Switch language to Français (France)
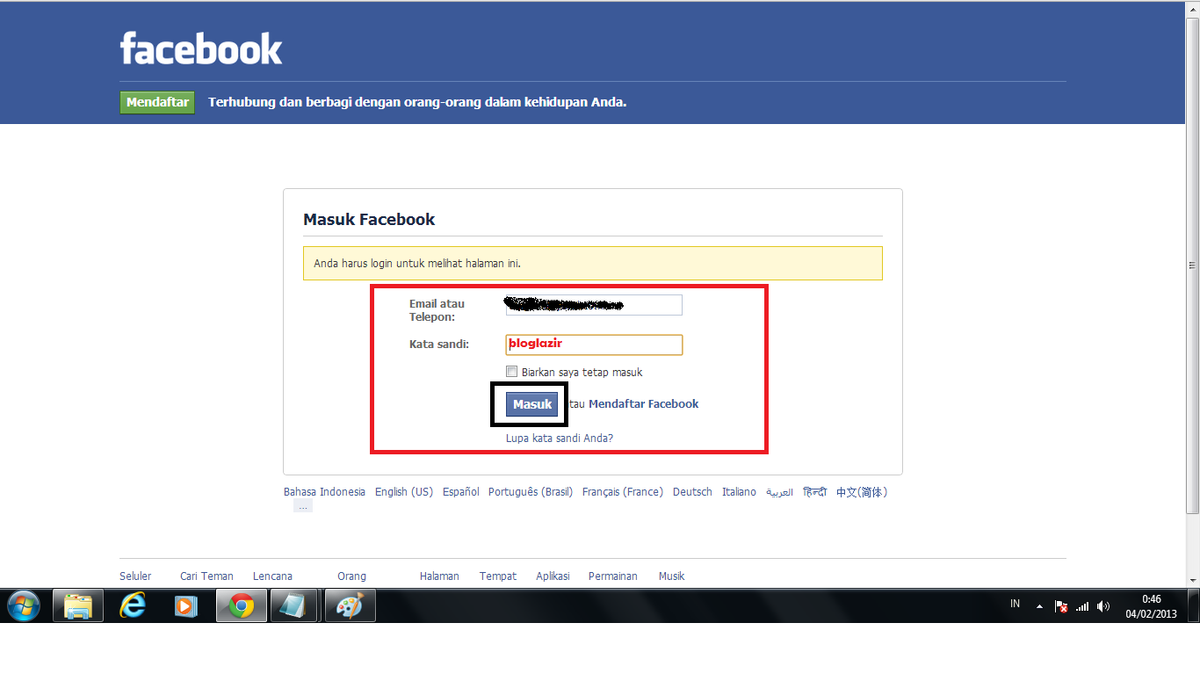 pos(622,492)
